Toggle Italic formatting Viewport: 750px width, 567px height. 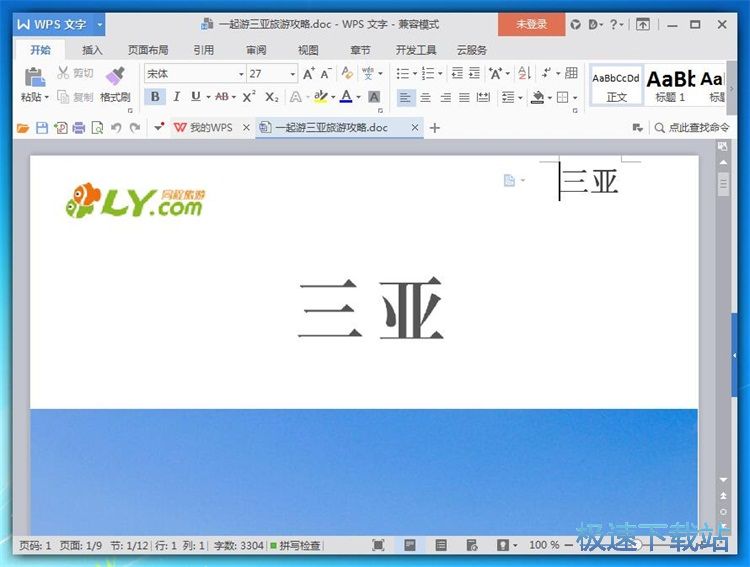(176, 97)
